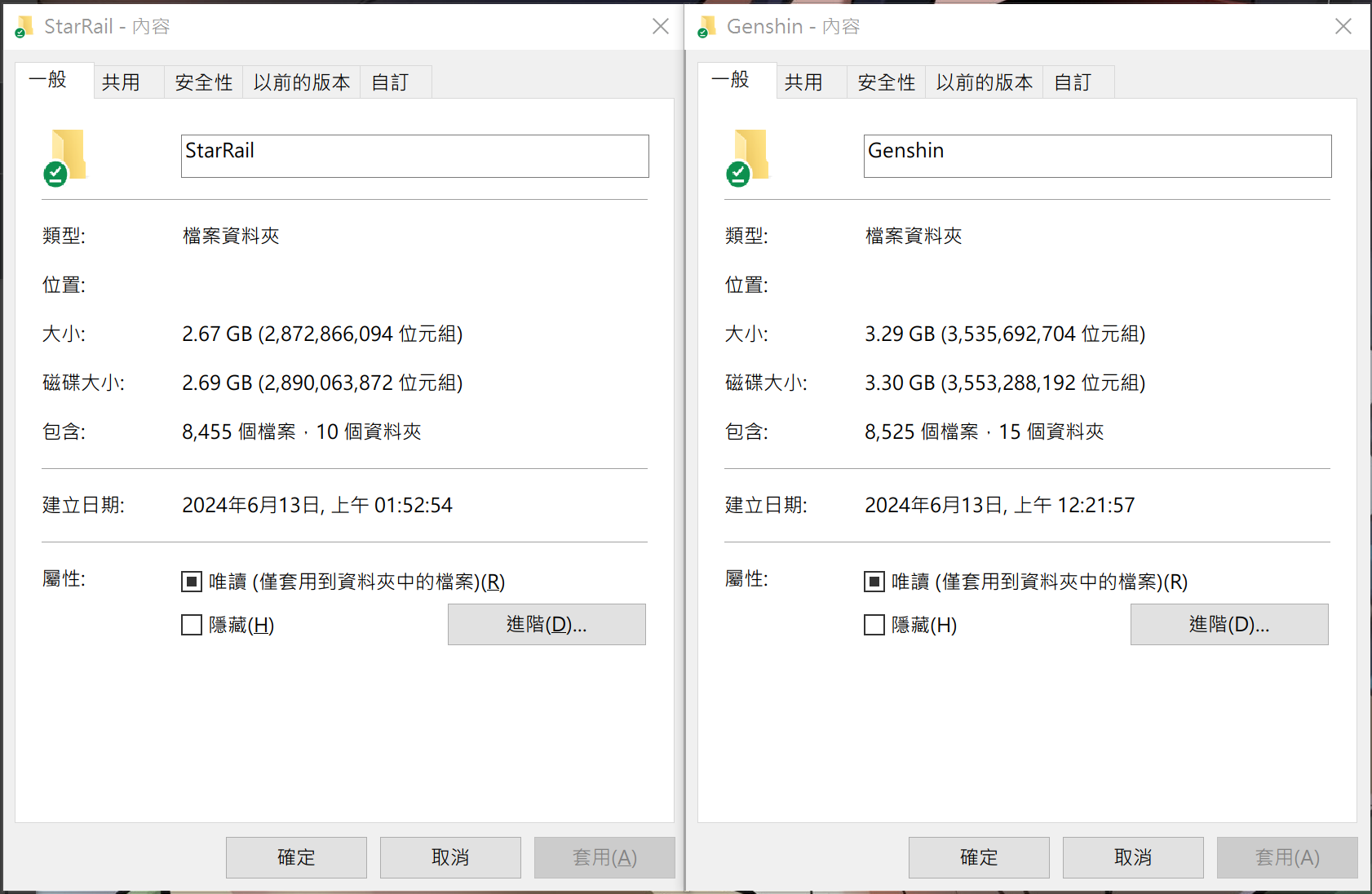Toggle 唯讀 checkbox in StarRail dialog
1372x894 pixels.
[192, 582]
